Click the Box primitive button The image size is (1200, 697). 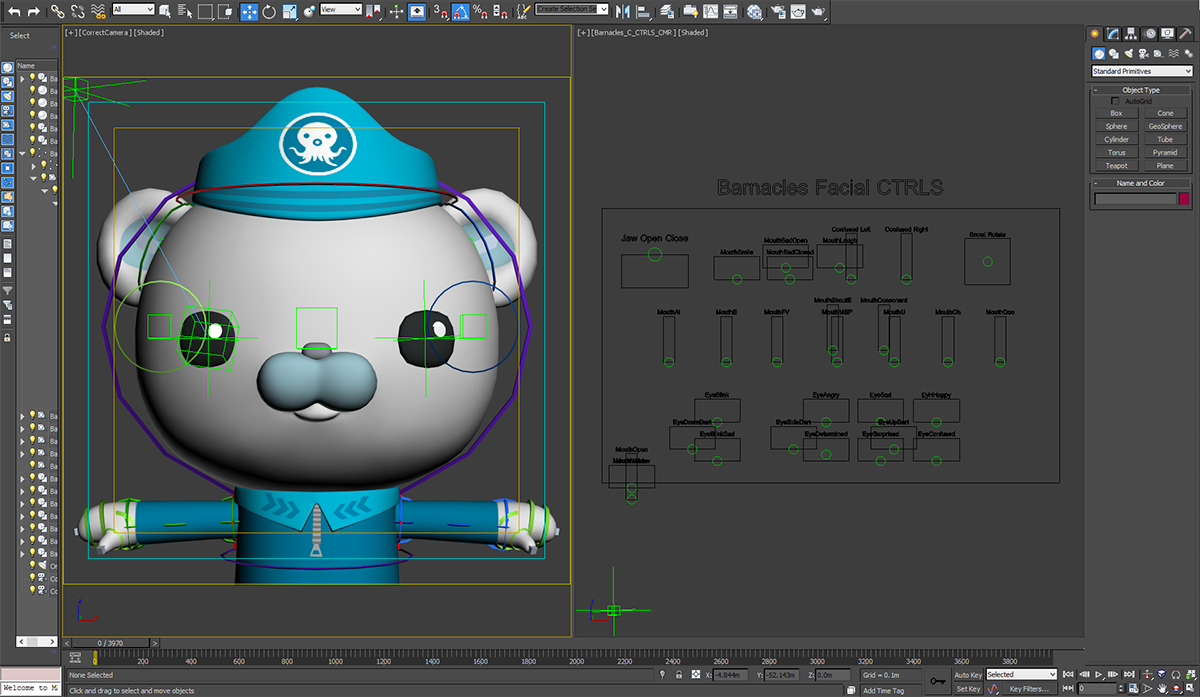(x=1116, y=114)
